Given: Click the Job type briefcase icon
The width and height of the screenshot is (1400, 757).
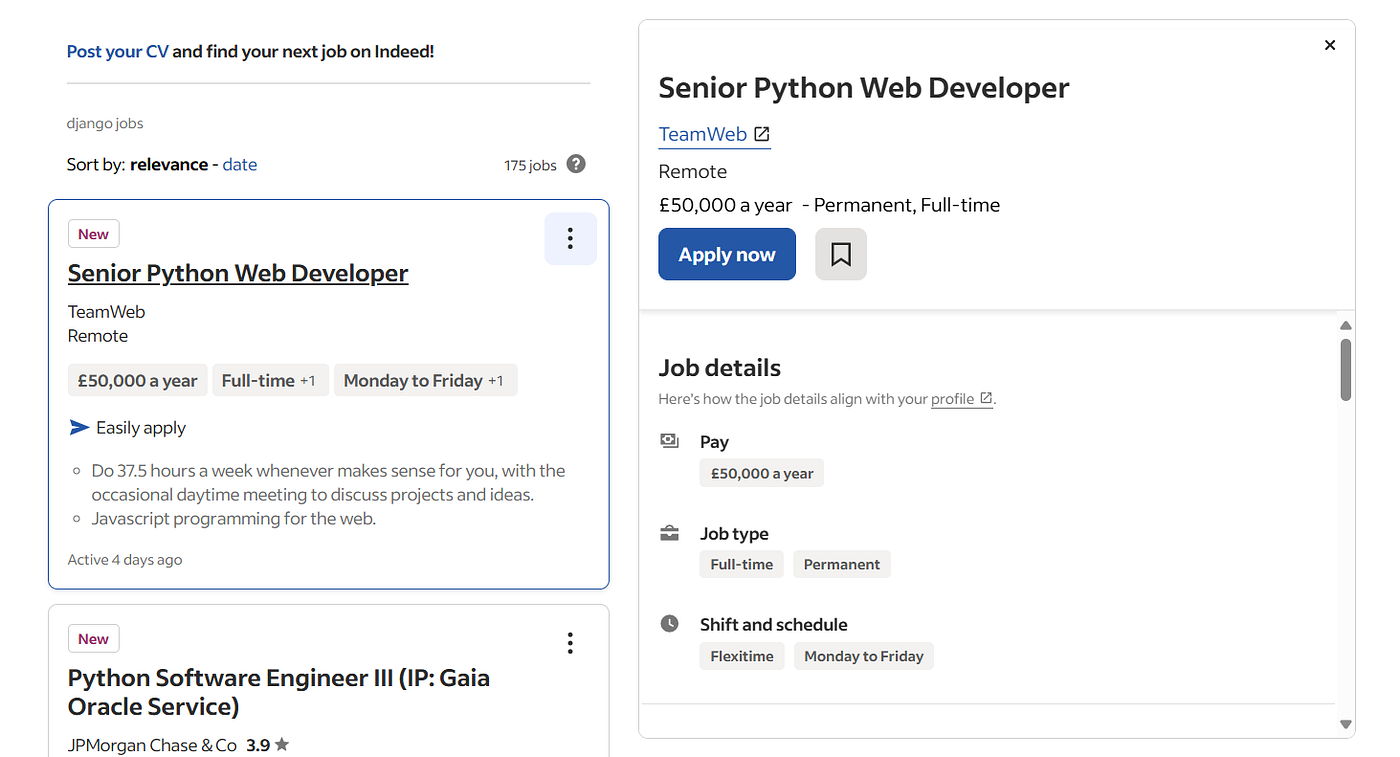Looking at the screenshot, I should [670, 533].
